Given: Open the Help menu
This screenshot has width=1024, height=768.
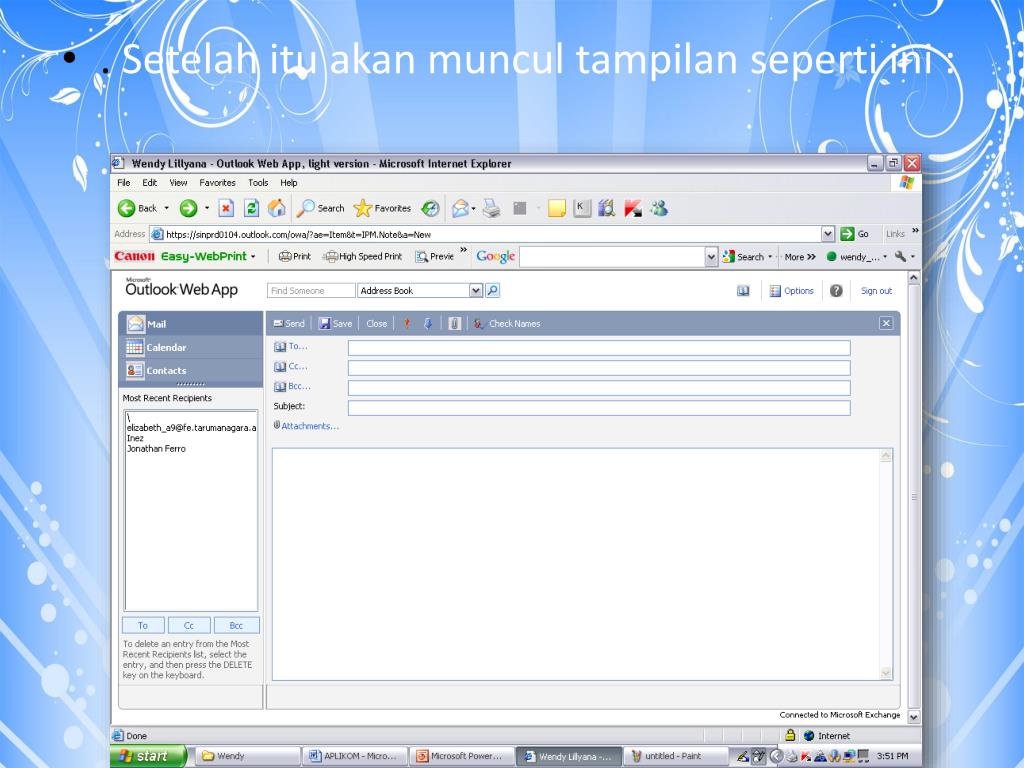Looking at the screenshot, I should [x=289, y=183].
